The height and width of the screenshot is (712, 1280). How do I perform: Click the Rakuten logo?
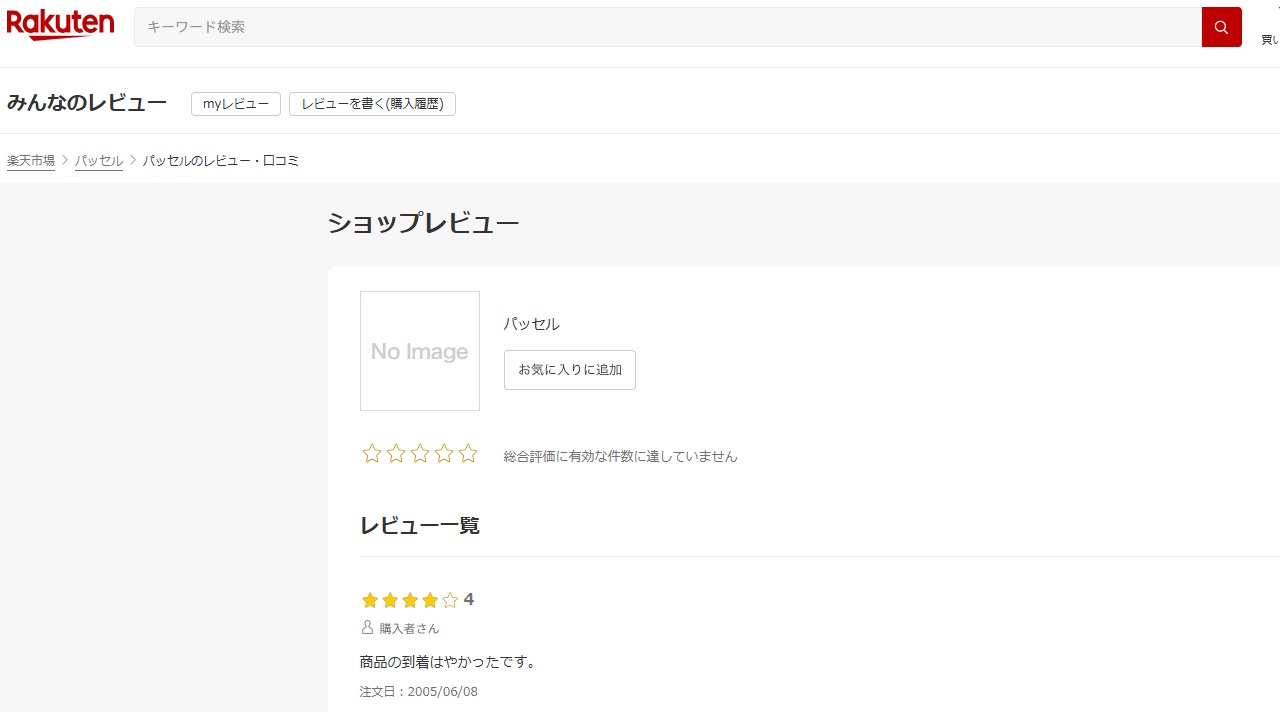tap(60, 26)
